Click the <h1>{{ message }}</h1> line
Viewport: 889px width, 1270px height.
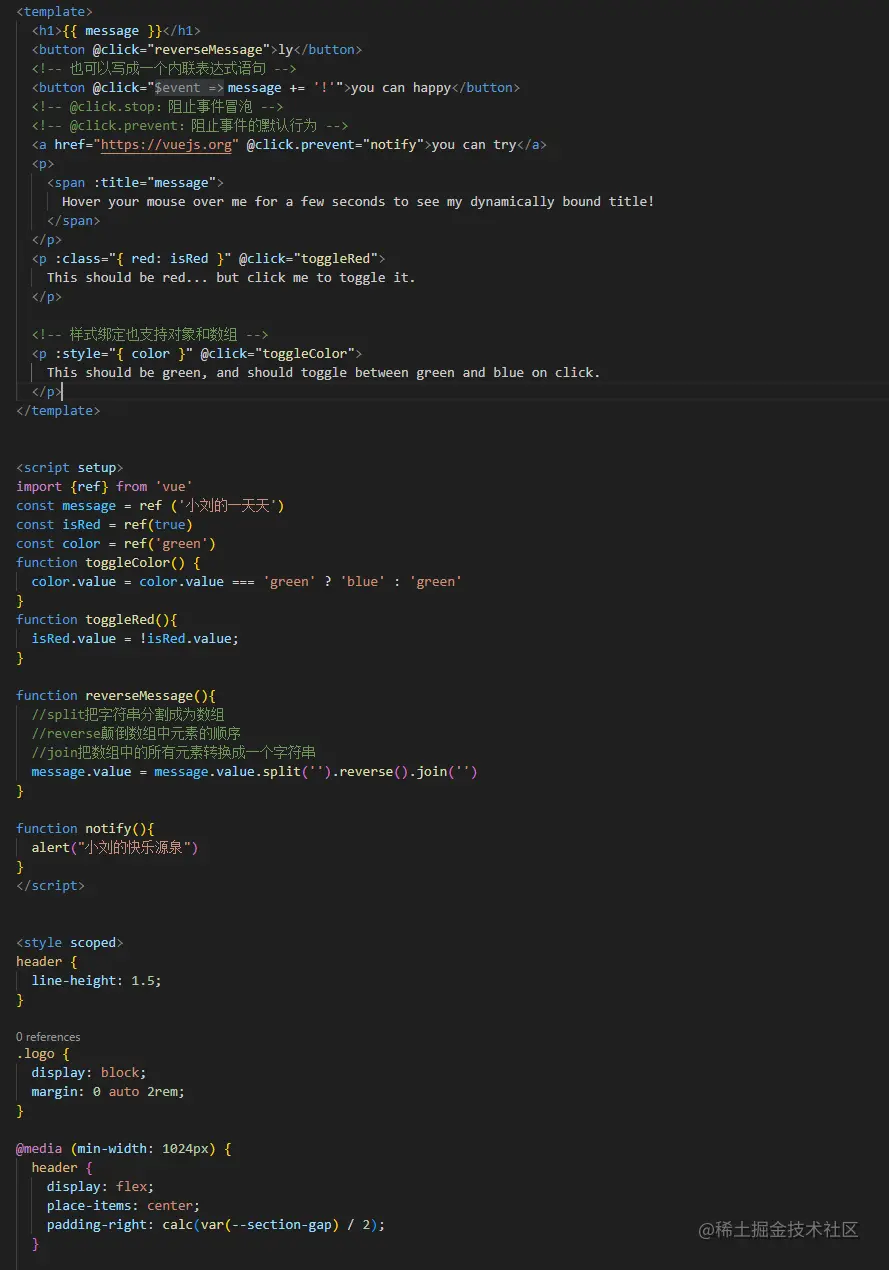click(x=116, y=30)
